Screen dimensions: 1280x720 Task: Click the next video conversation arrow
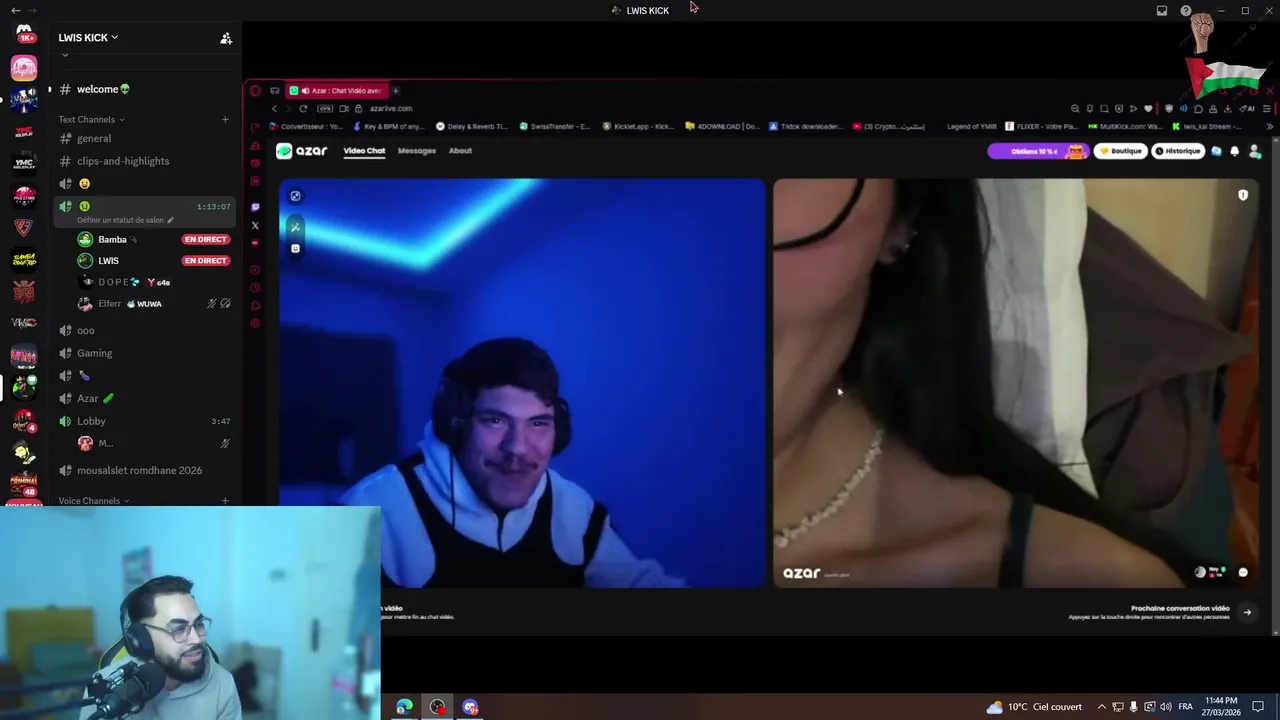tap(1247, 612)
